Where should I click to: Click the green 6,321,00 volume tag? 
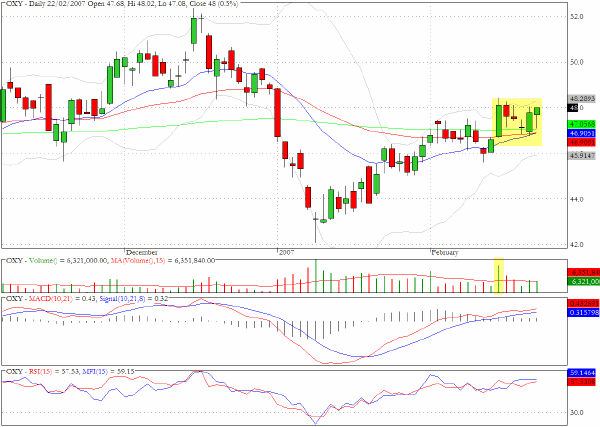coord(584,282)
